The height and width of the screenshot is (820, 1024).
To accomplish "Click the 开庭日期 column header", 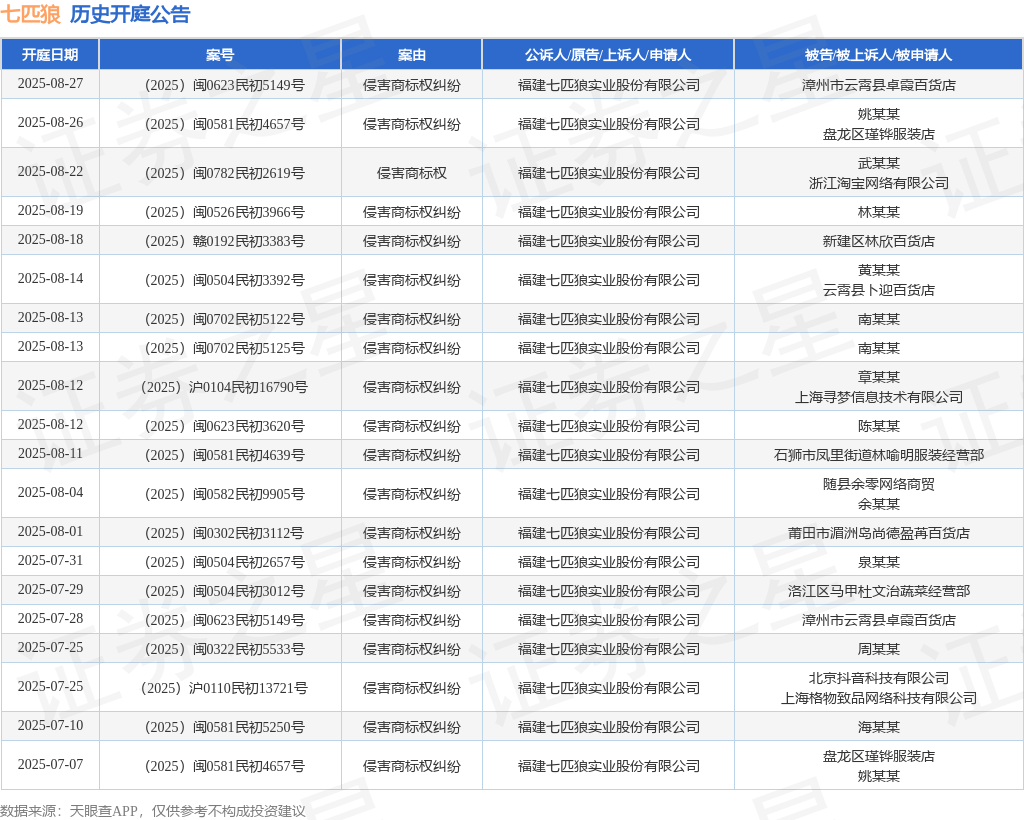I will click(50, 55).
